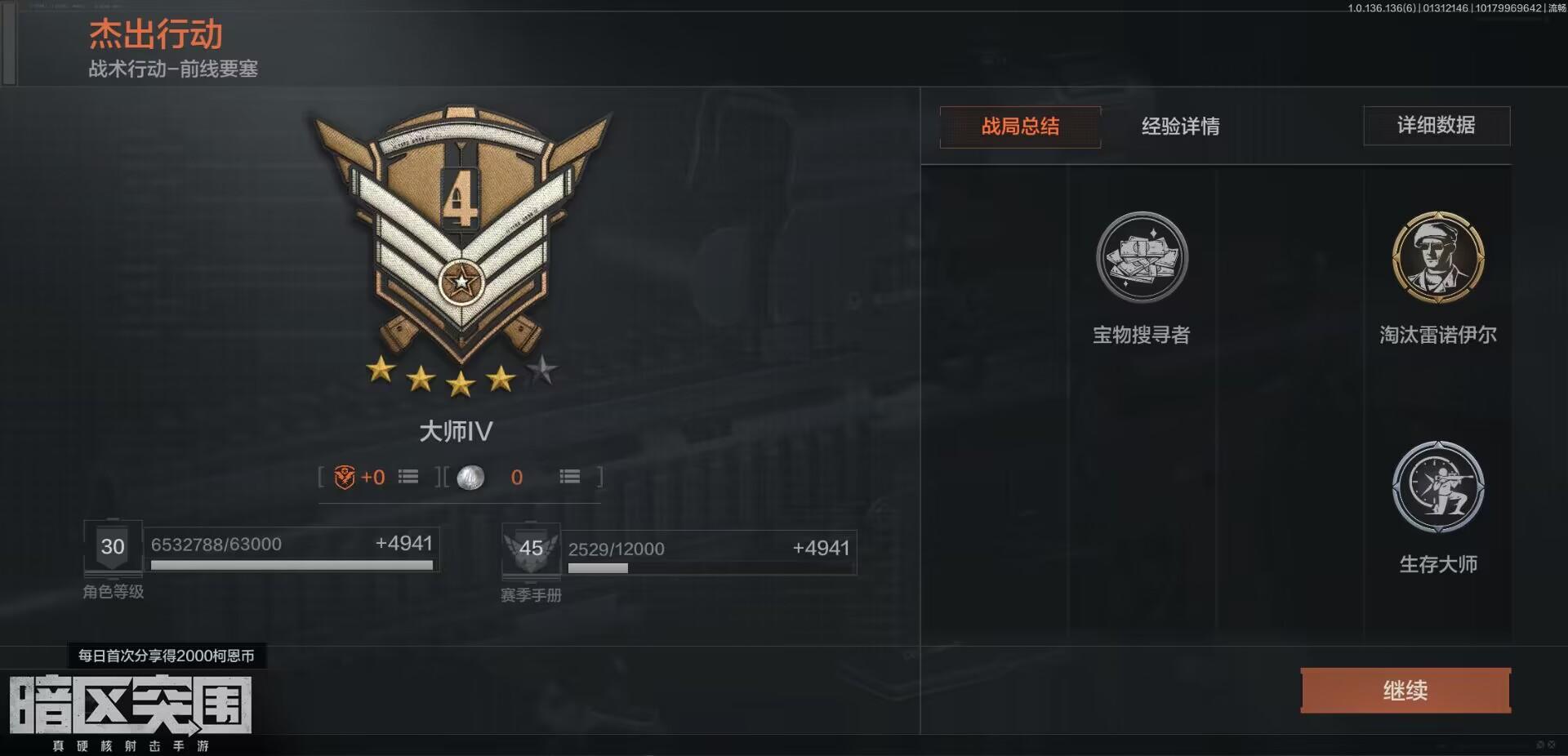
Task: Click the orange 继续 button
Action: coord(1405,691)
